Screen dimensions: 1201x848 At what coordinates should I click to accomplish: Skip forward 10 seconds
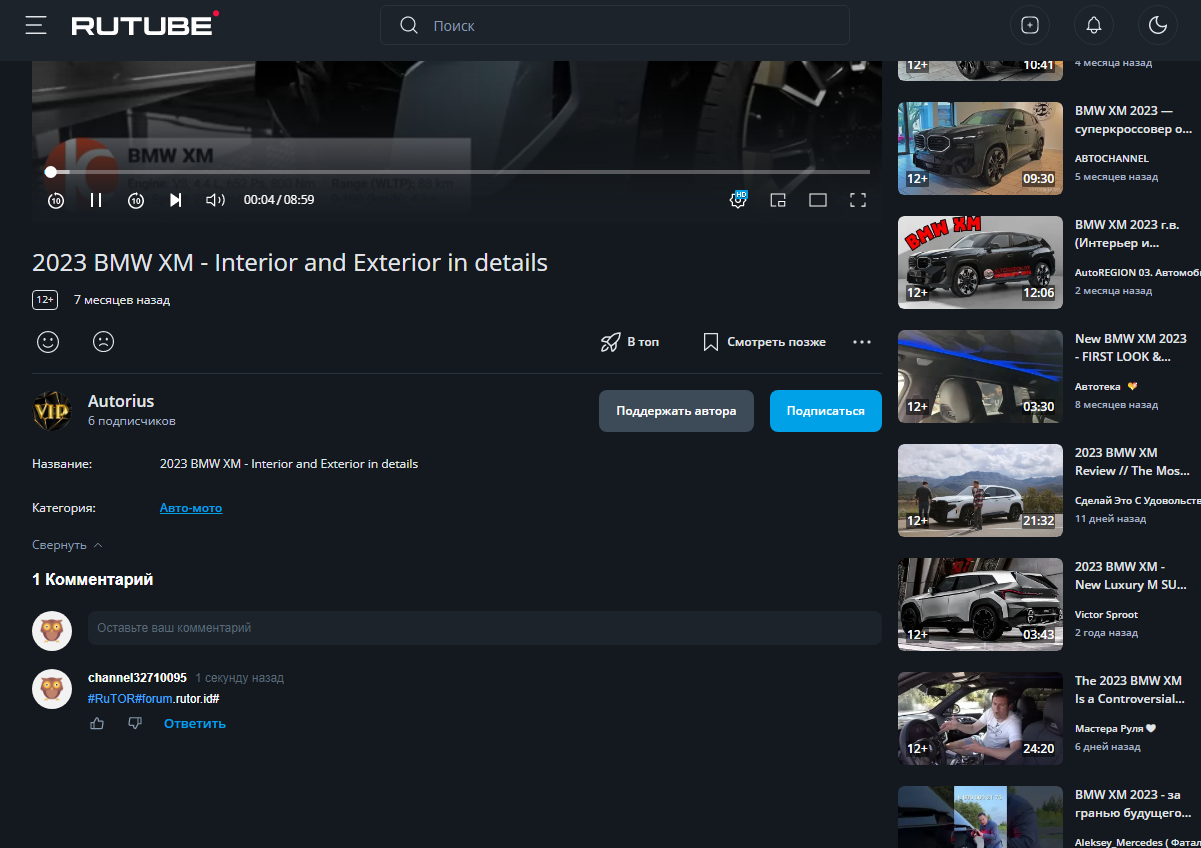136,200
